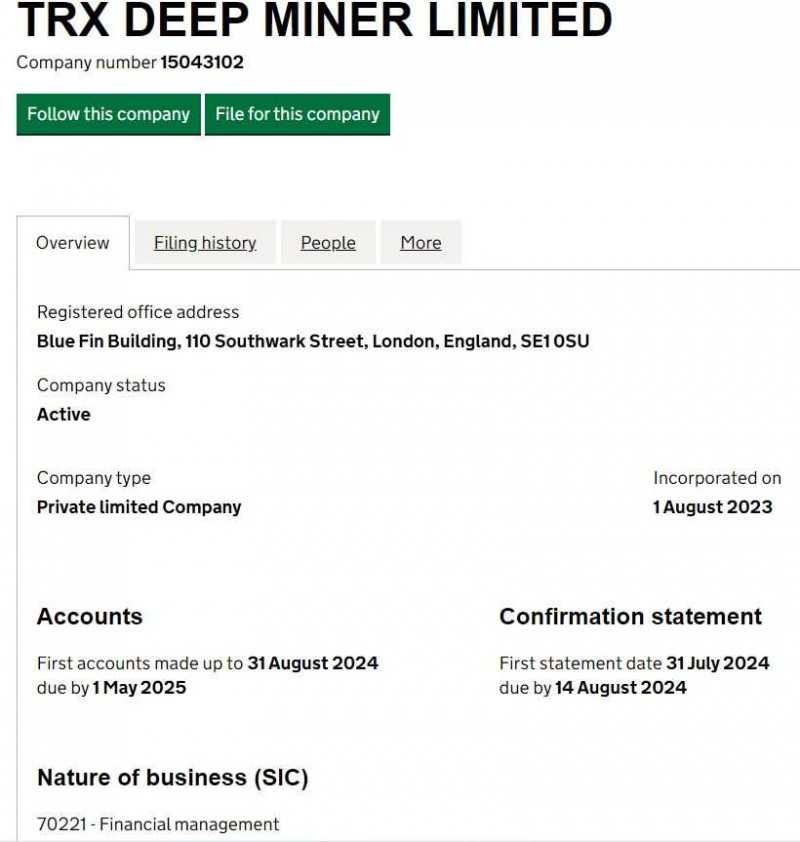Click the Nature of business (SIC) heading
This screenshot has width=800, height=842.
pyautogui.click(x=173, y=777)
